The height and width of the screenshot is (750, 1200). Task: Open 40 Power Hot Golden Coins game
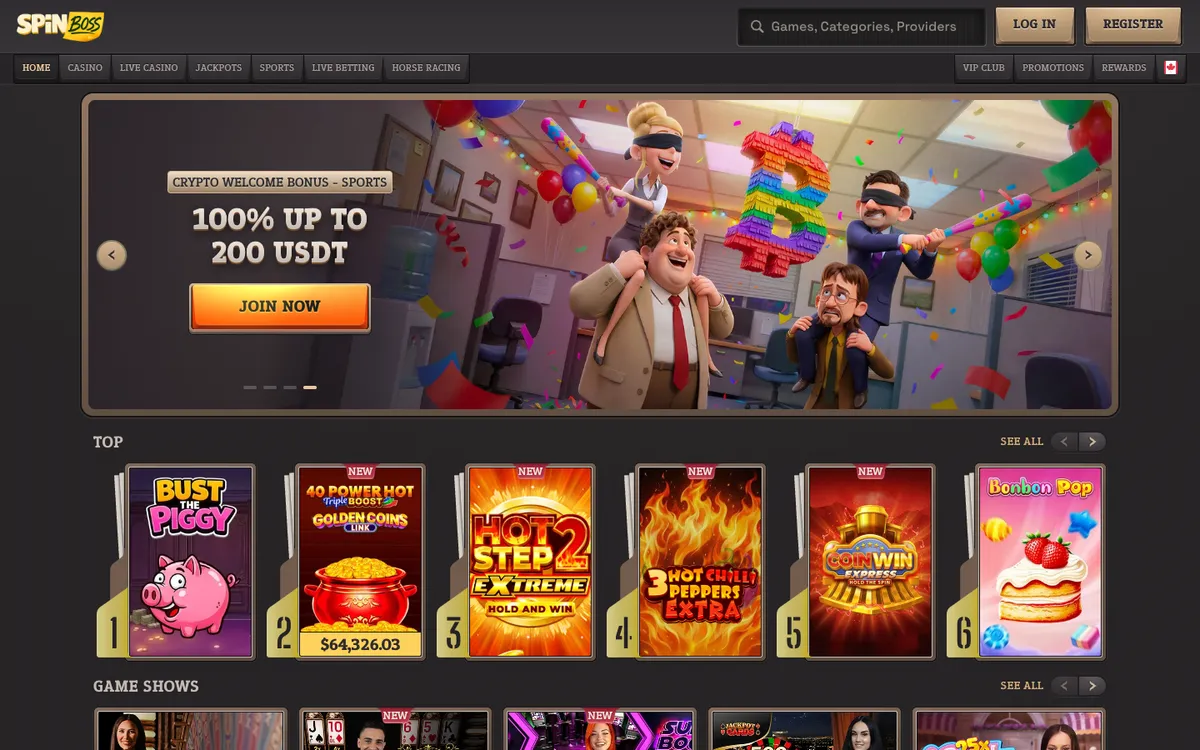360,561
